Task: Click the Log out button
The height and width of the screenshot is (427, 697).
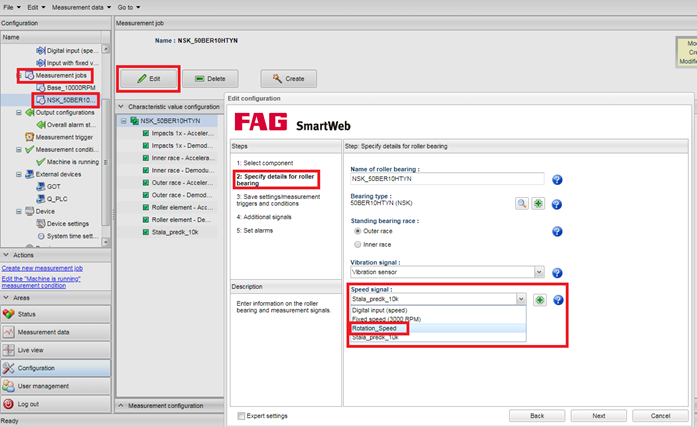Action: [x=56, y=404]
